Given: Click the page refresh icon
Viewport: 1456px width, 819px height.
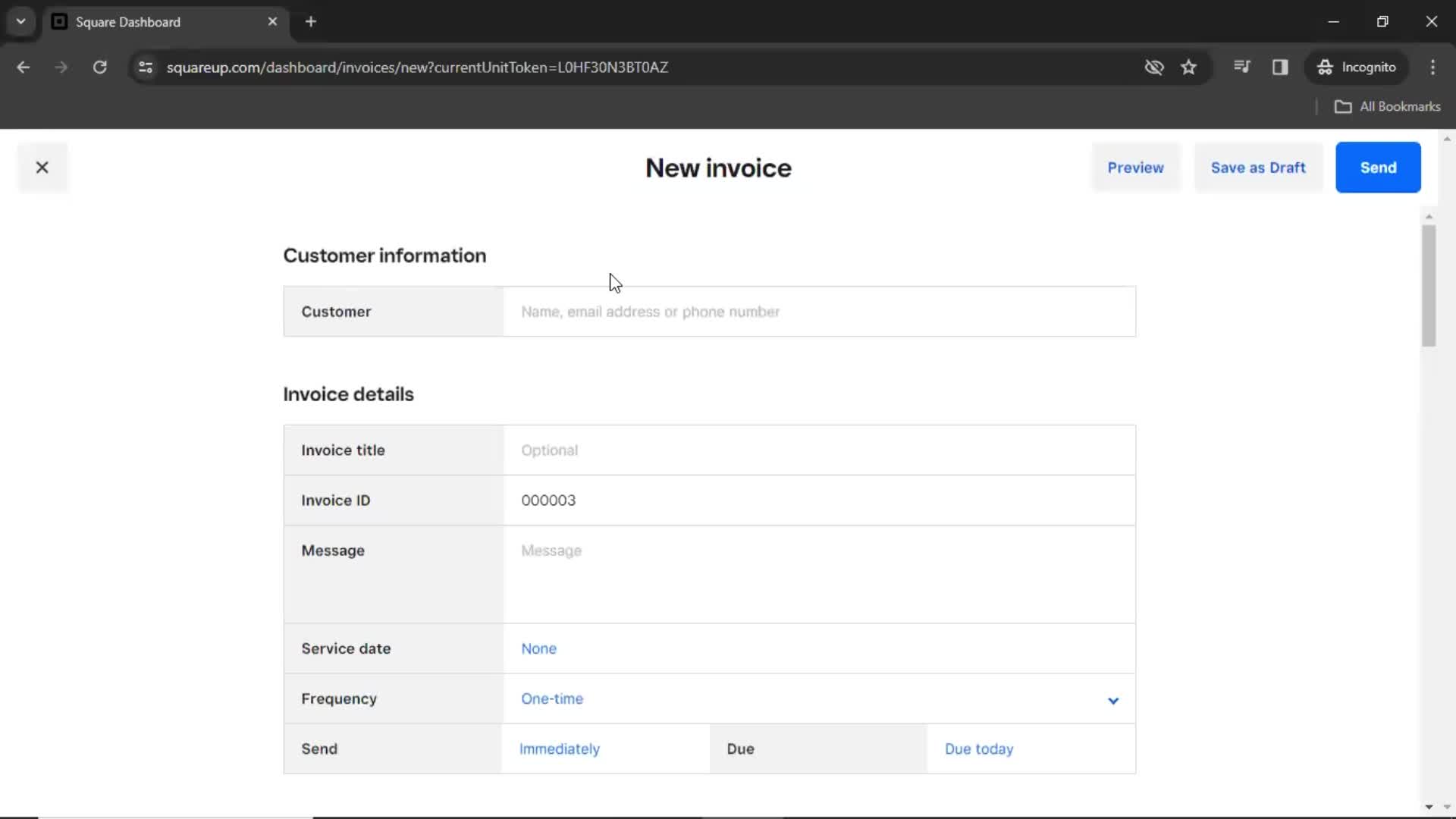Looking at the screenshot, I should pyautogui.click(x=99, y=67).
